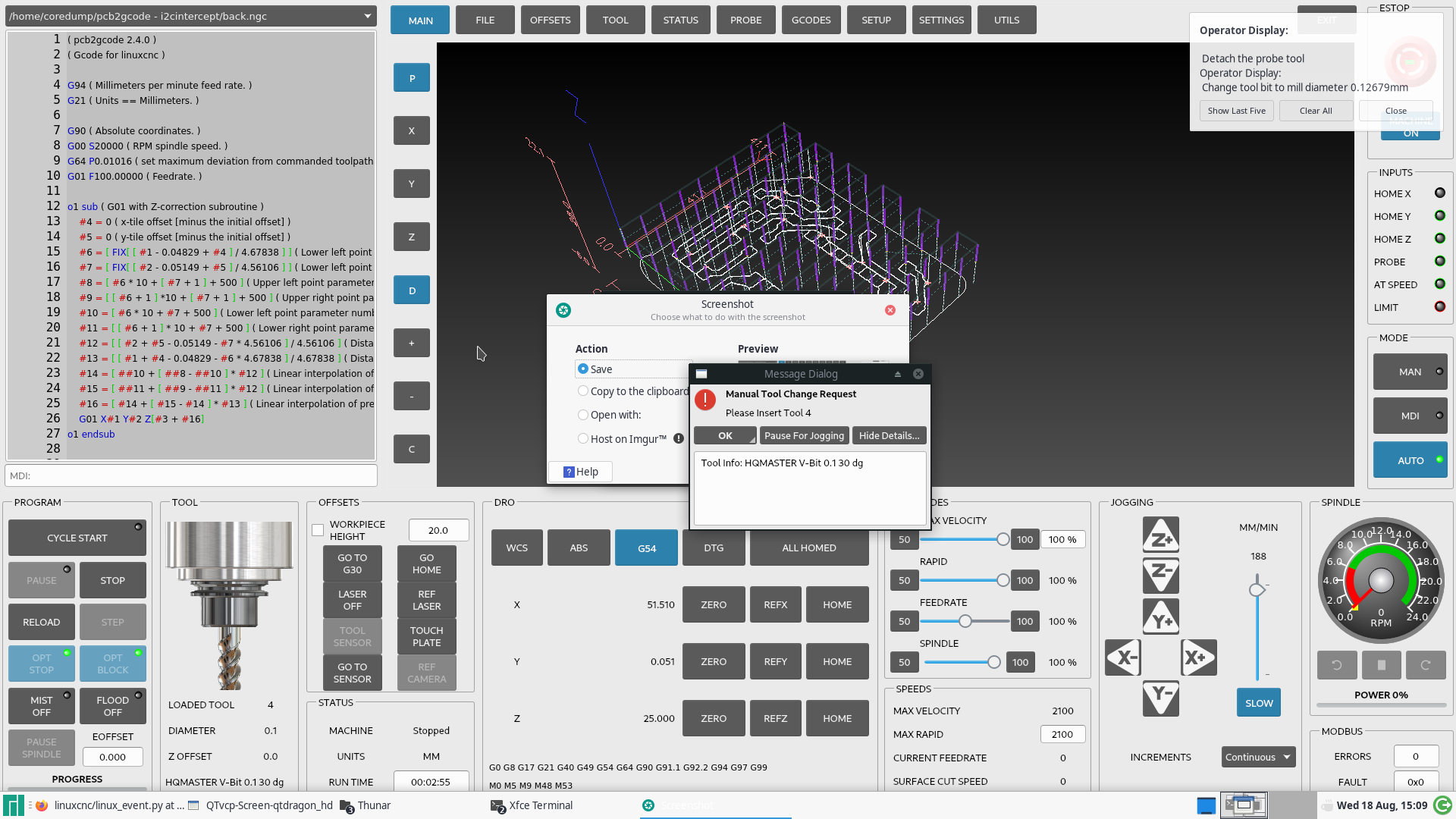Open the FILE tab

(485, 20)
